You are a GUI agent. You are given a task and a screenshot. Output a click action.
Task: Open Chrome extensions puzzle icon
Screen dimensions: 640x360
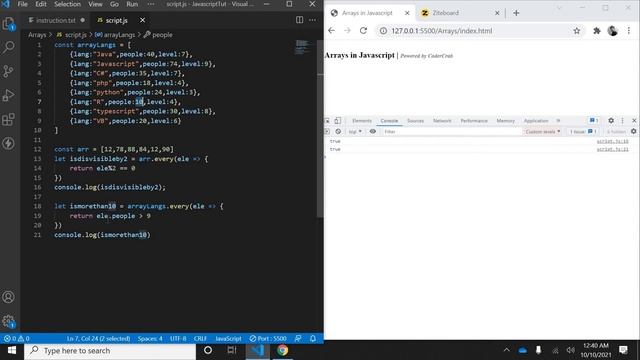coord(597,31)
